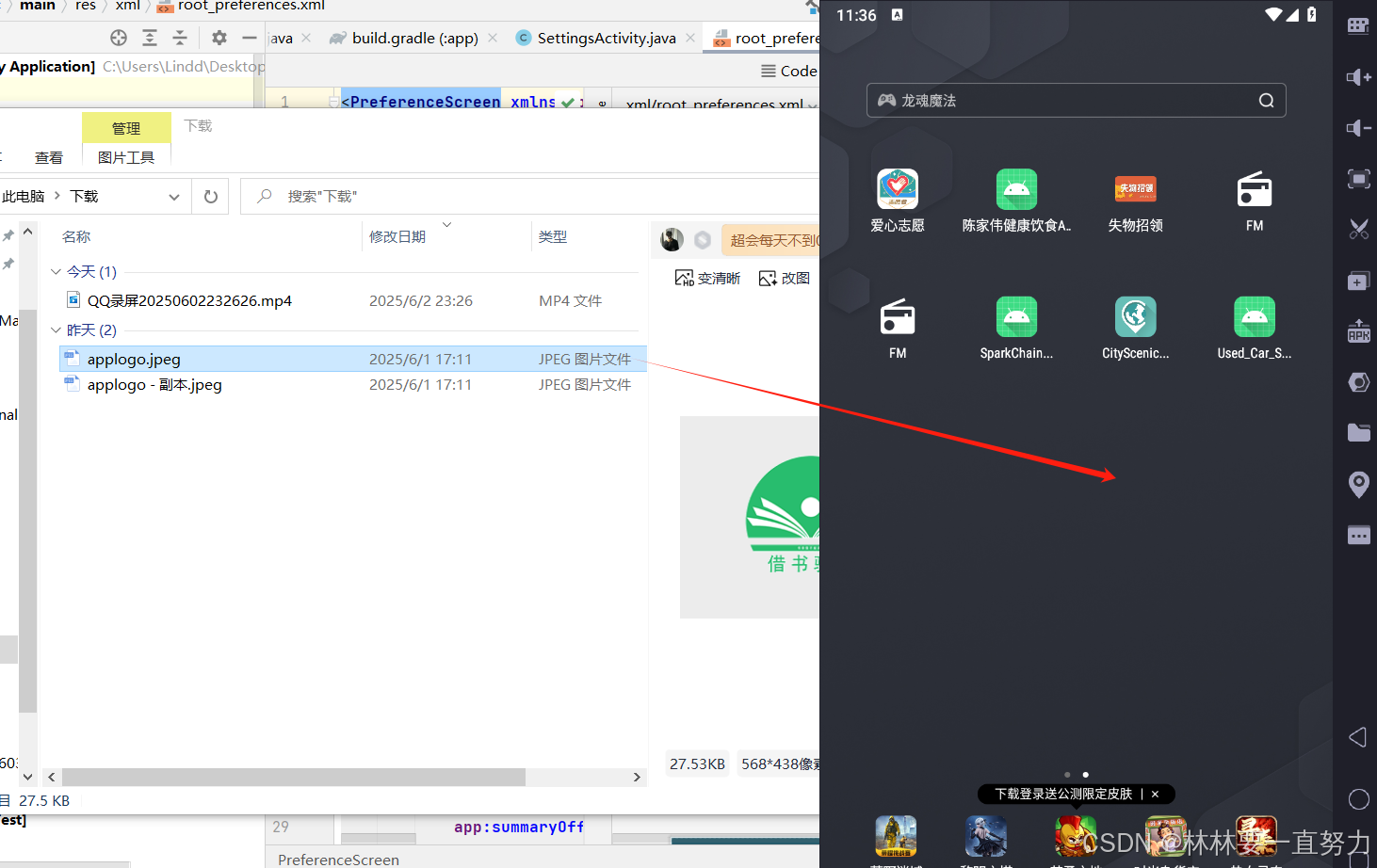Screen dimensions: 1377x868
Task: Open the xml/root_preferences.xml dropdown in the editor
Action: pyautogui.click(x=812, y=104)
